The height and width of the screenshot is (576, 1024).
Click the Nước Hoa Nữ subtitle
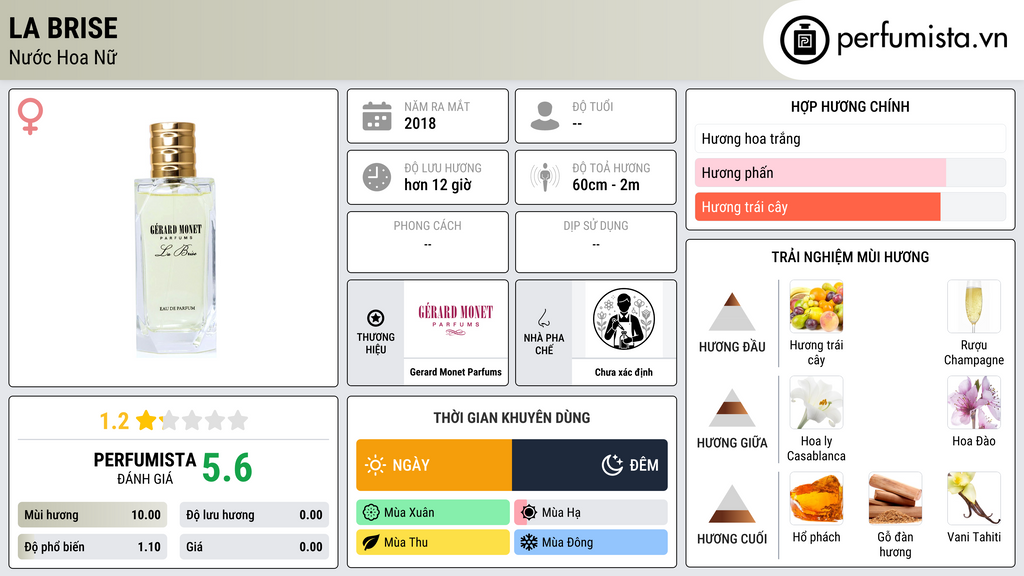(63, 57)
